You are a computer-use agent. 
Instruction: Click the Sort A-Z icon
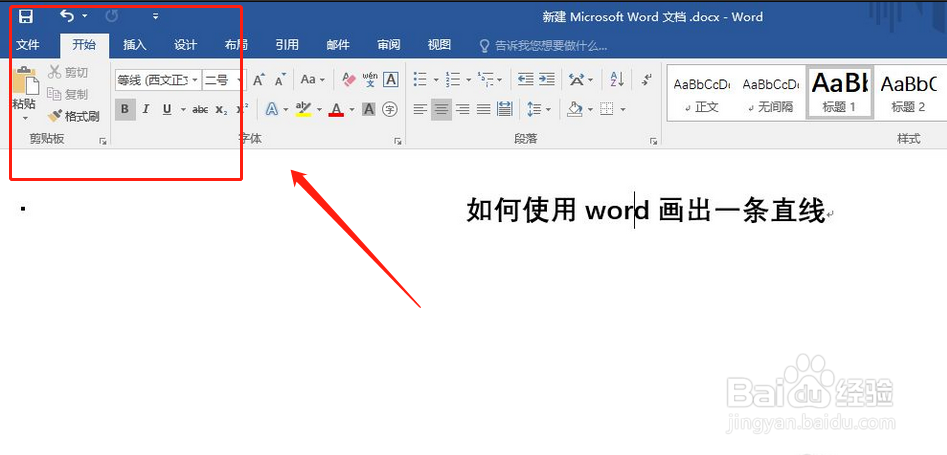point(617,79)
